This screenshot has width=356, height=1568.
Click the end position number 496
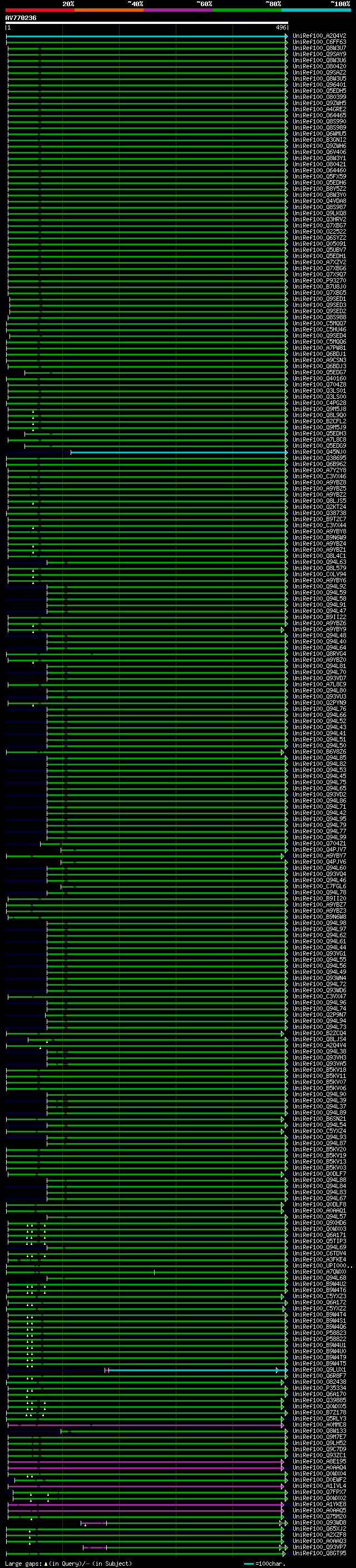[280, 27]
